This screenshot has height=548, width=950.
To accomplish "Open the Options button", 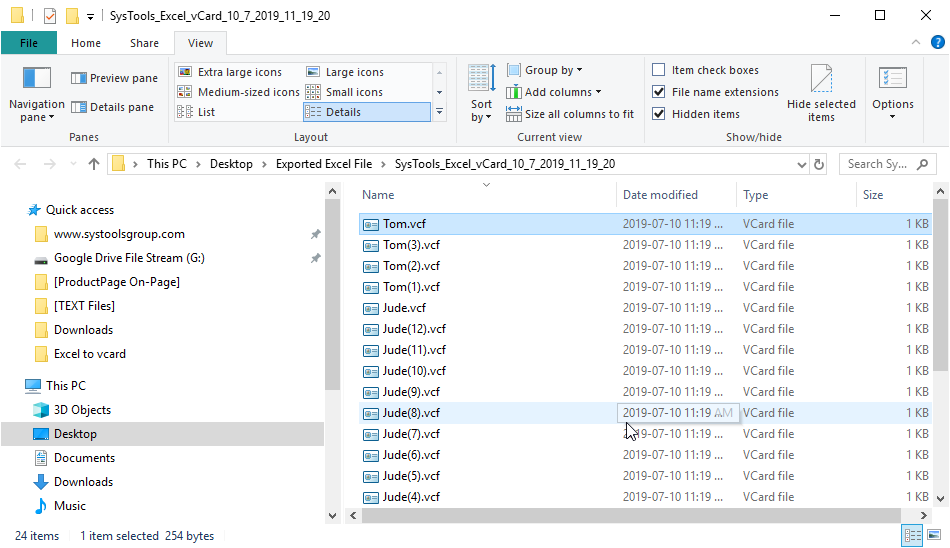I will (893, 94).
